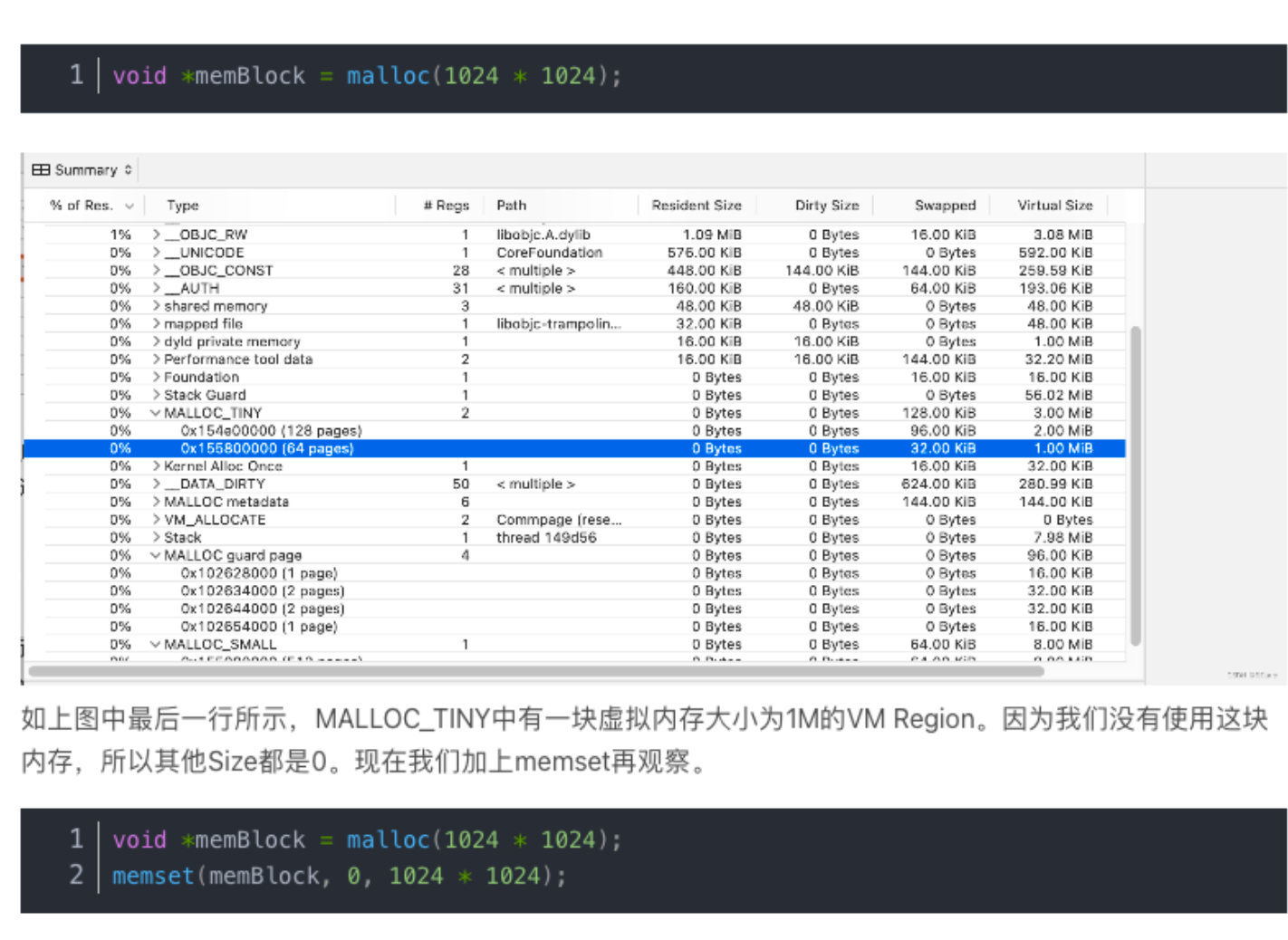Screen dimensions: 1288x940
Task: Click the first code block malloc line
Action: tap(367, 75)
